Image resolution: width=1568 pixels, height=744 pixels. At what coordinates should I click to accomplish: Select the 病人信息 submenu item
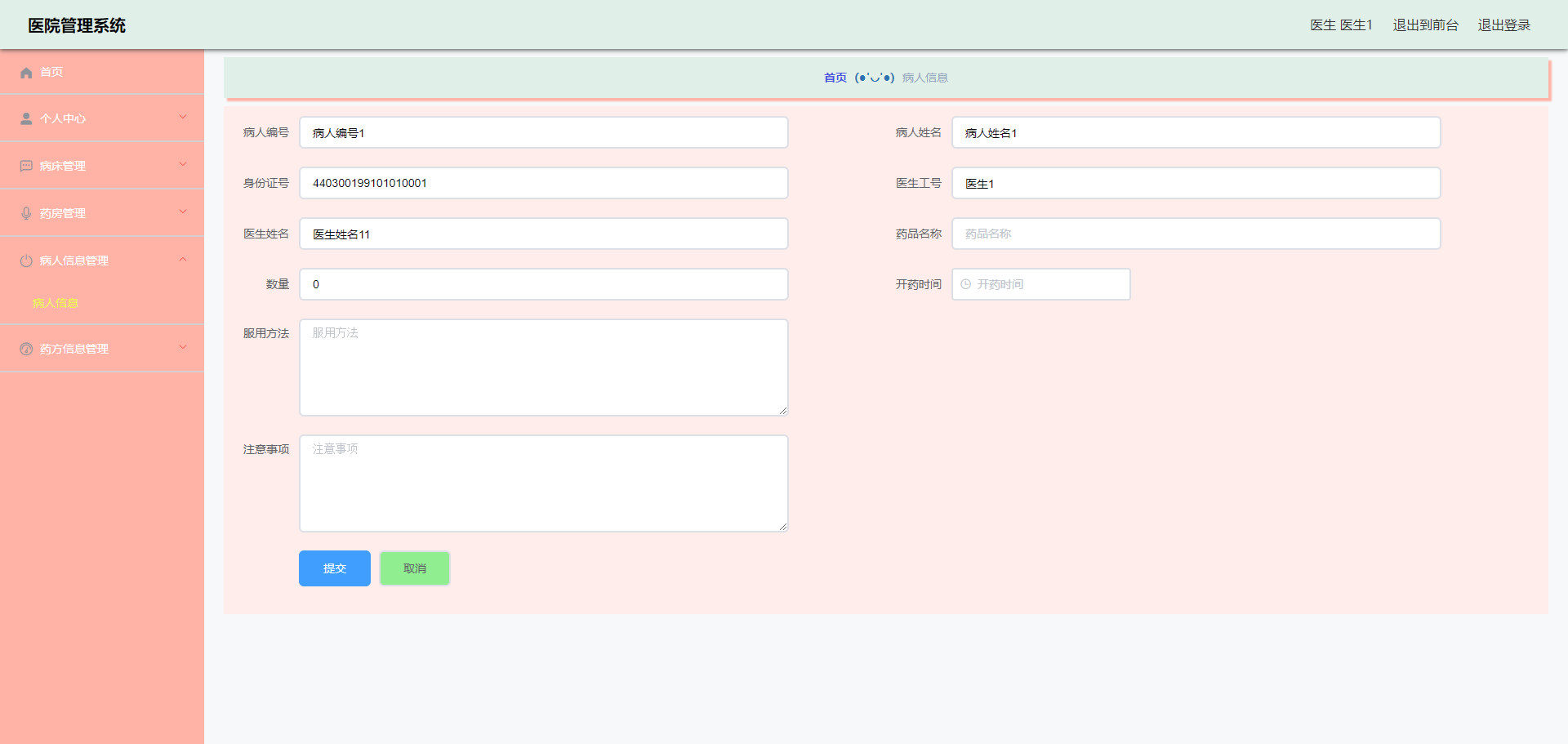tap(56, 304)
